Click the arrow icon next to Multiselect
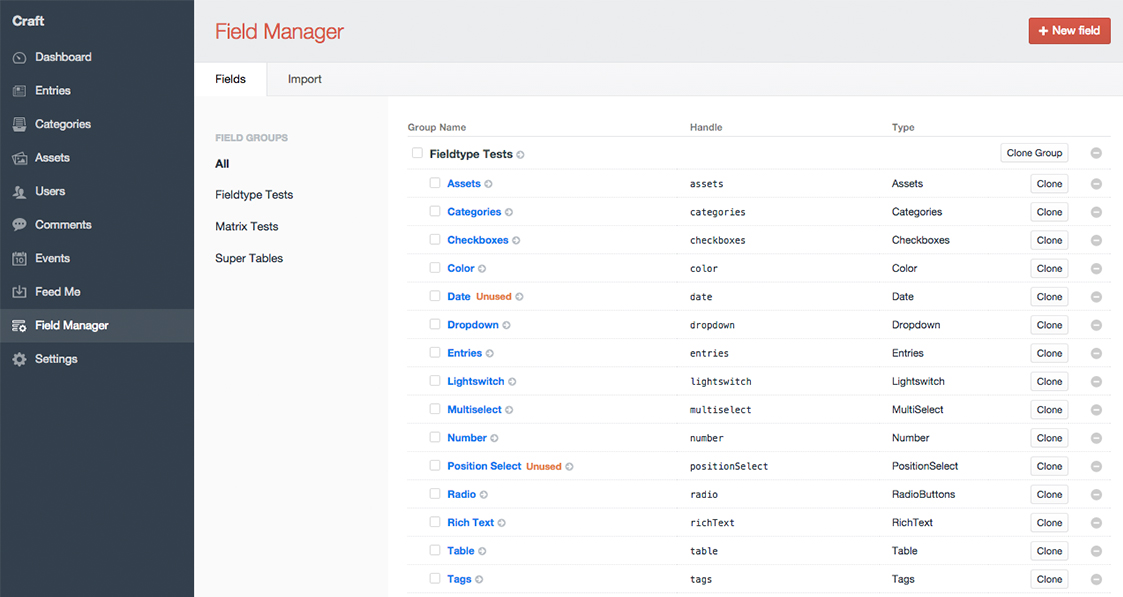Screen dimensions: 1123x597 pyautogui.click(x=509, y=410)
